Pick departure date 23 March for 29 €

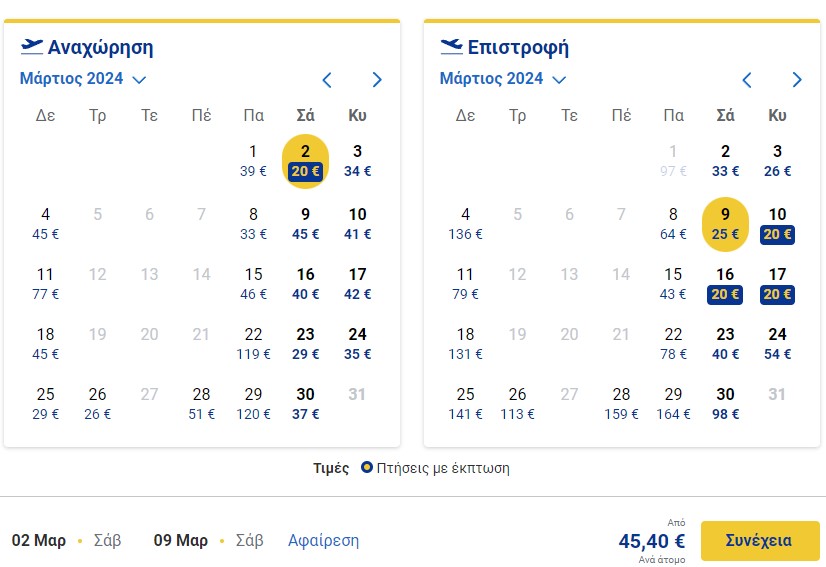pyautogui.click(x=306, y=344)
